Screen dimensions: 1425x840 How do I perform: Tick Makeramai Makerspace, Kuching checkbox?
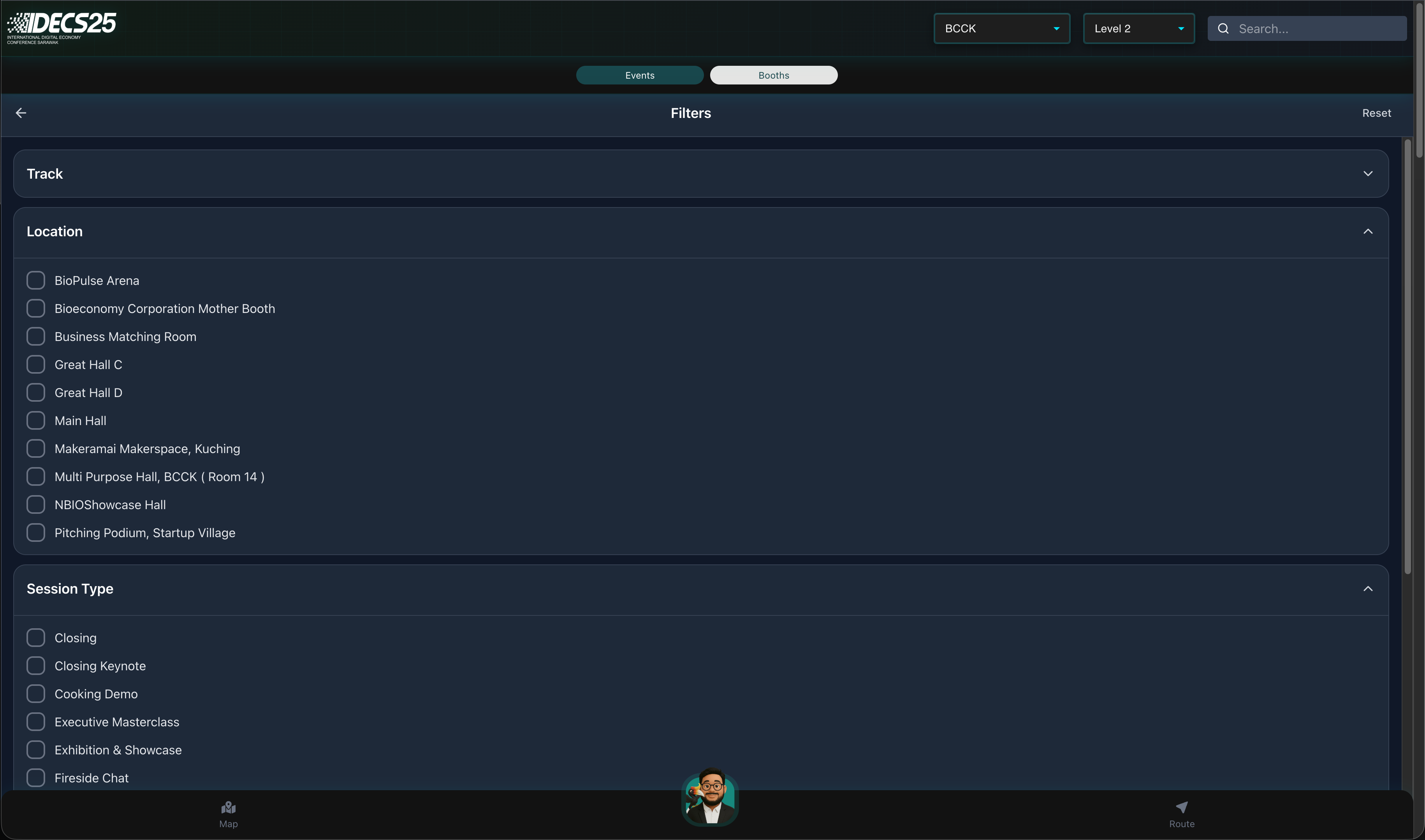point(36,448)
